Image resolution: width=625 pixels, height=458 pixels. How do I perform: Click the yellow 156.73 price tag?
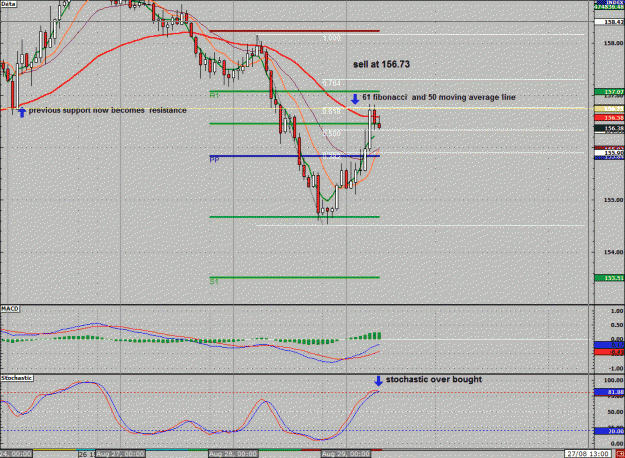609,109
